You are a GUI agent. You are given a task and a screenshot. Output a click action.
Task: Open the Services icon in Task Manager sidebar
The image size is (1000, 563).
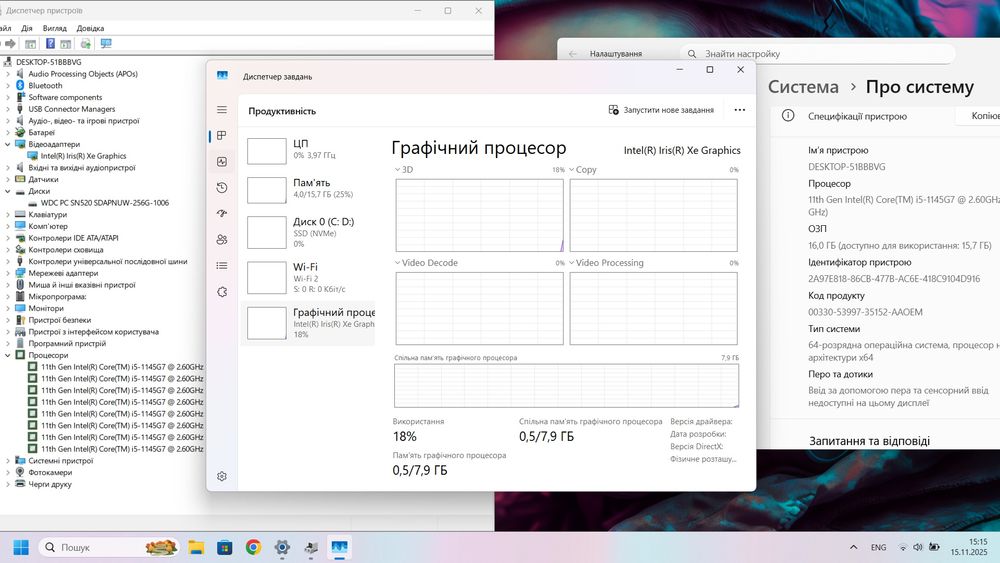222,292
